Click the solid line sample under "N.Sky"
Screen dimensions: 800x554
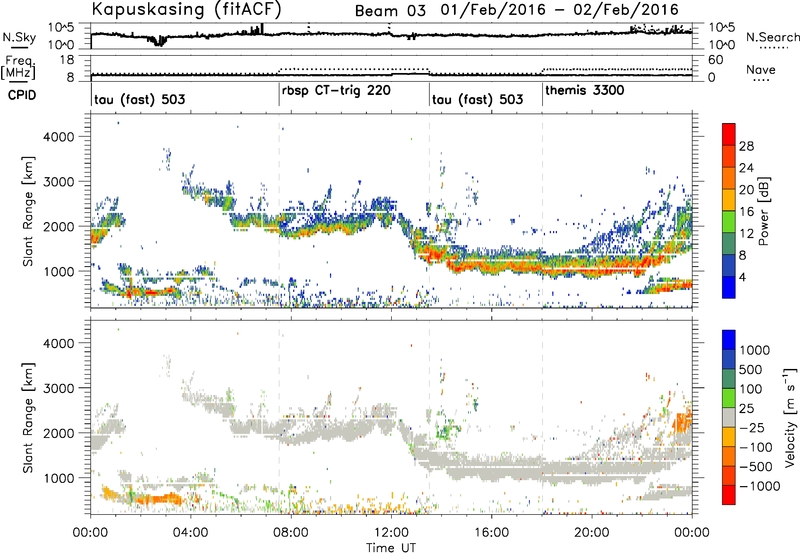pyautogui.click(x=19, y=47)
